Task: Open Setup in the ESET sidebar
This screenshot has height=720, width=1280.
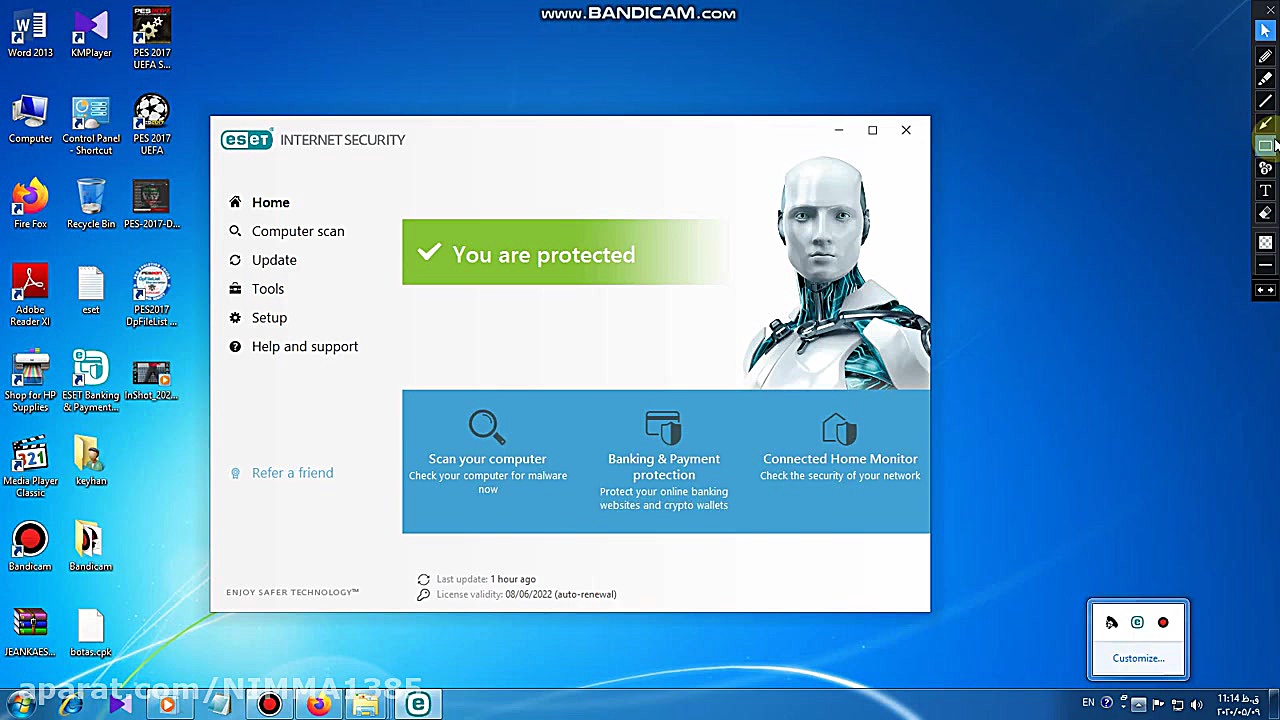Action: (x=258, y=318)
